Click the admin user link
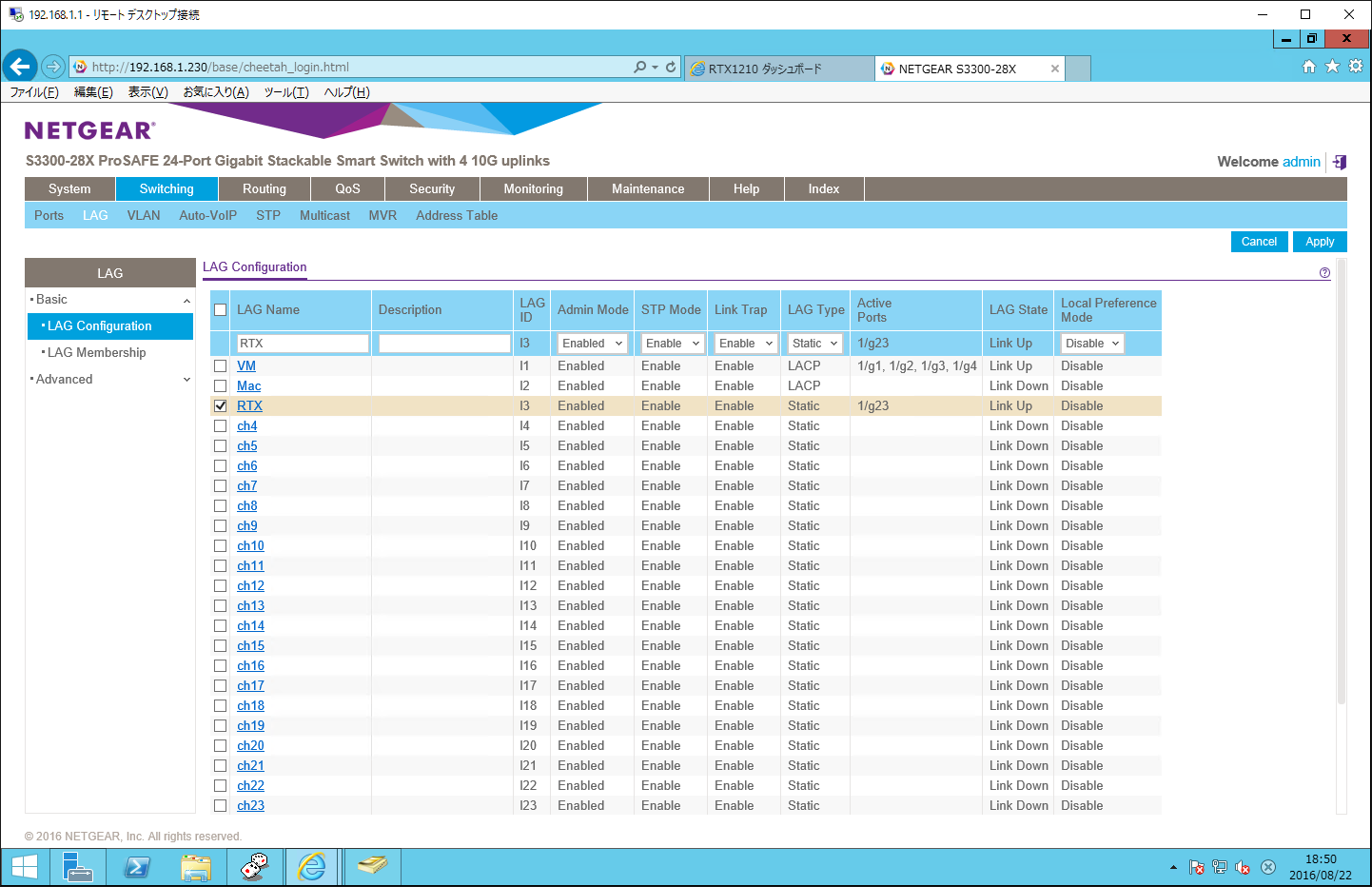The image size is (1372, 887). click(1302, 162)
